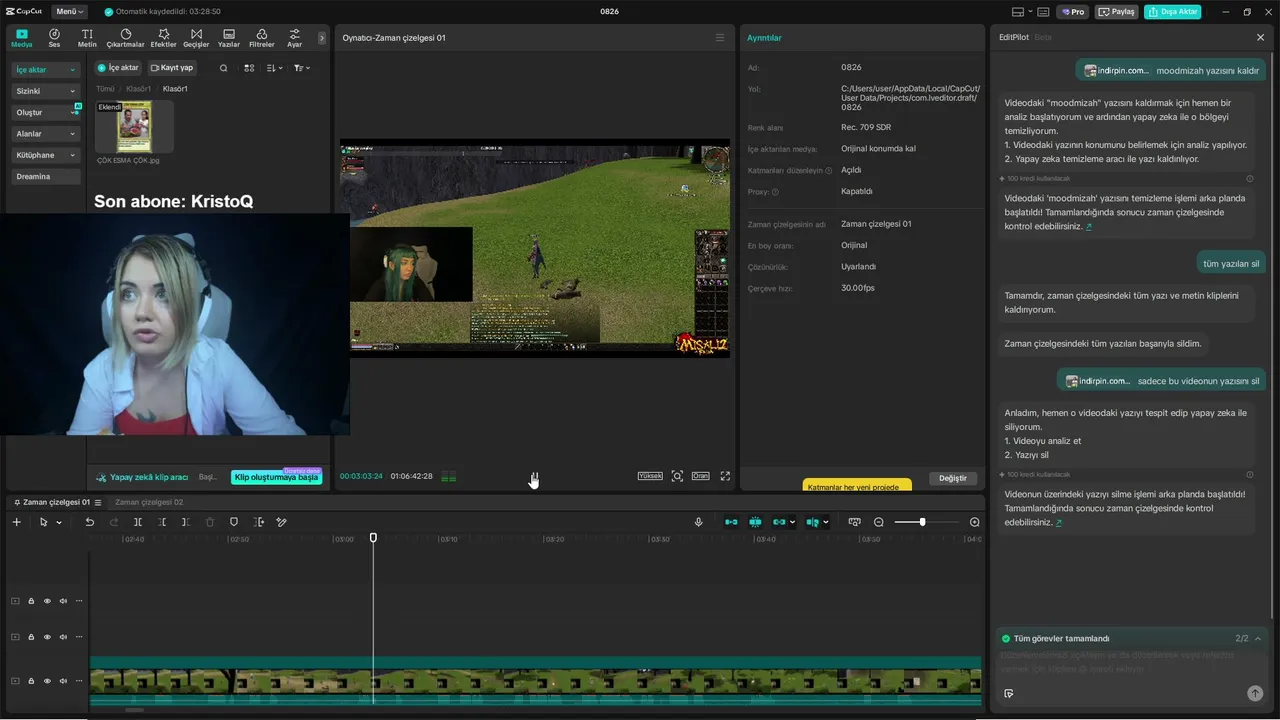Record a voiceover with the microphone
This screenshot has height=720, width=1280.
coord(699,522)
